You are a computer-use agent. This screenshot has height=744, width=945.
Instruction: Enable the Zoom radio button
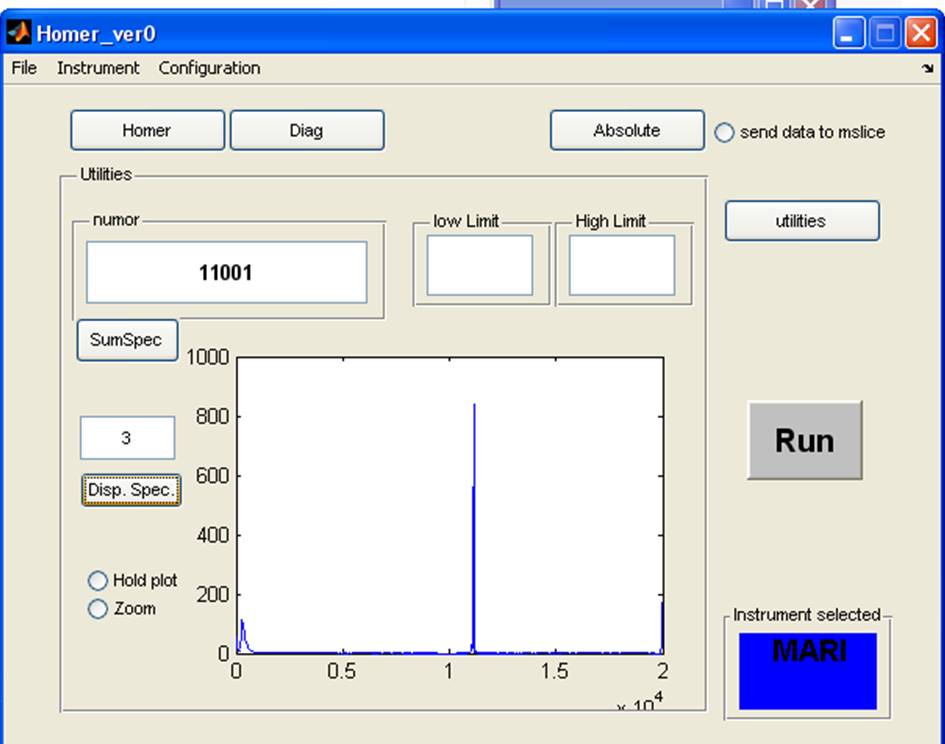[x=98, y=609]
